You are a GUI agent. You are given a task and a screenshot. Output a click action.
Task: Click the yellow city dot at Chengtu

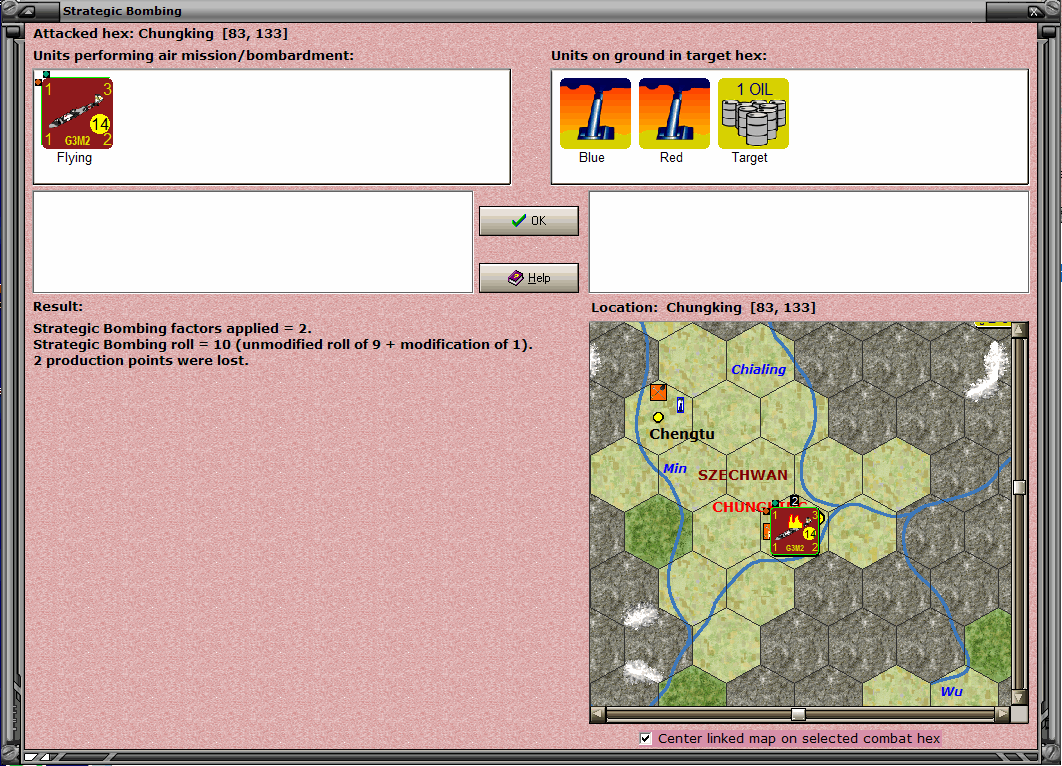click(658, 417)
